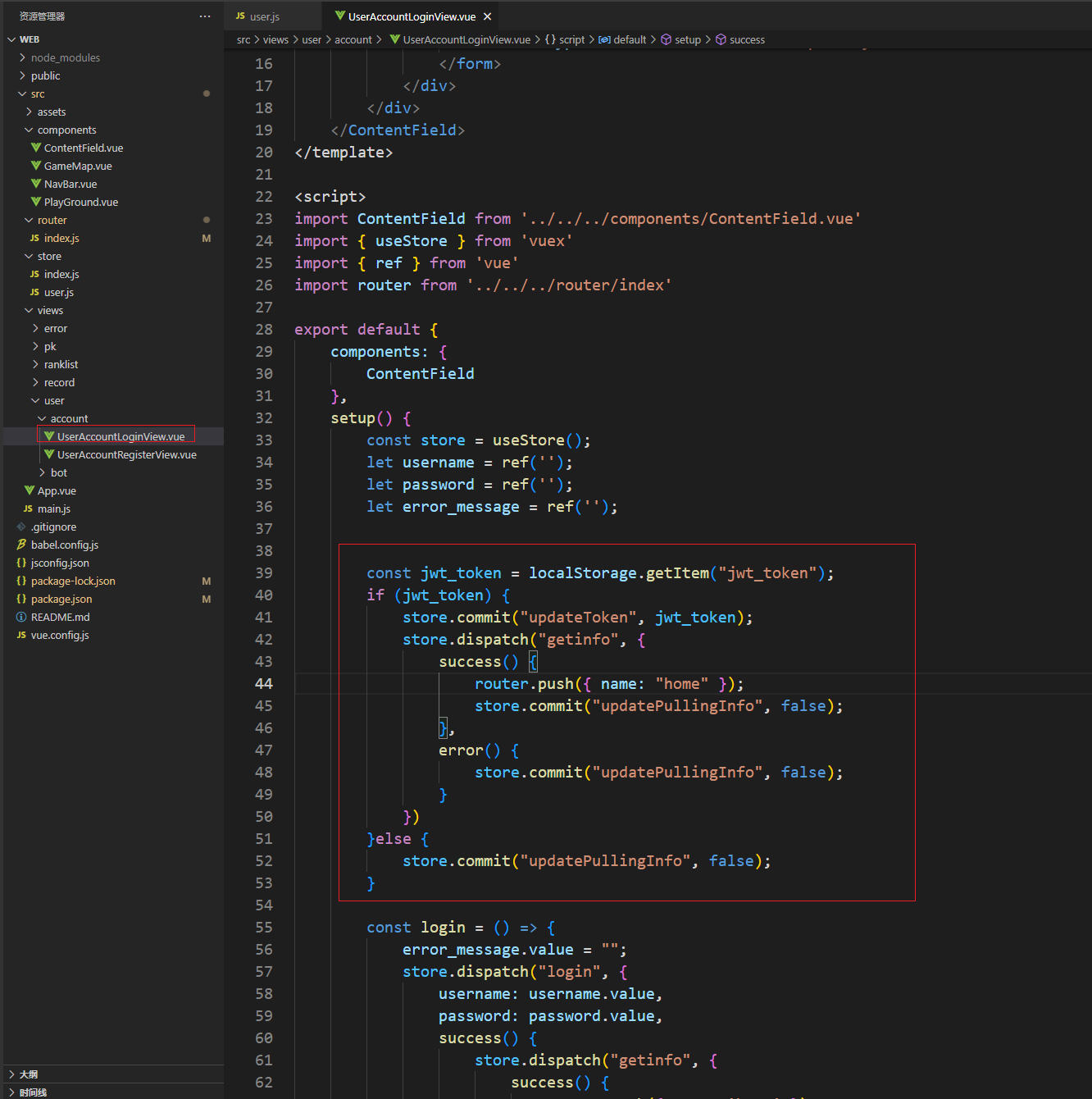Click line number 28 in the gutter
This screenshot has height=1099, width=1092.
tap(264, 330)
